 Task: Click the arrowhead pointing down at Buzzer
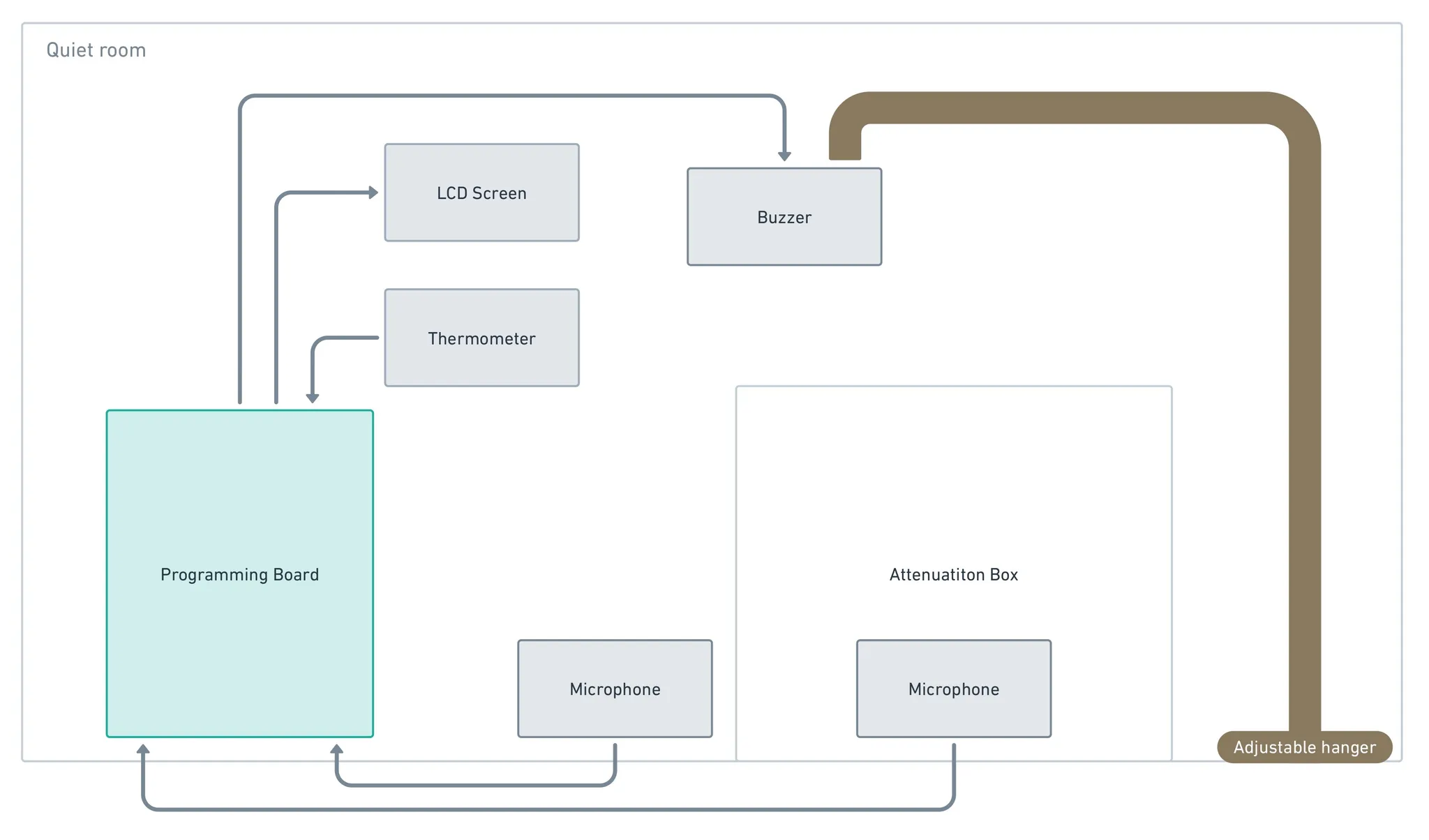pos(784,156)
